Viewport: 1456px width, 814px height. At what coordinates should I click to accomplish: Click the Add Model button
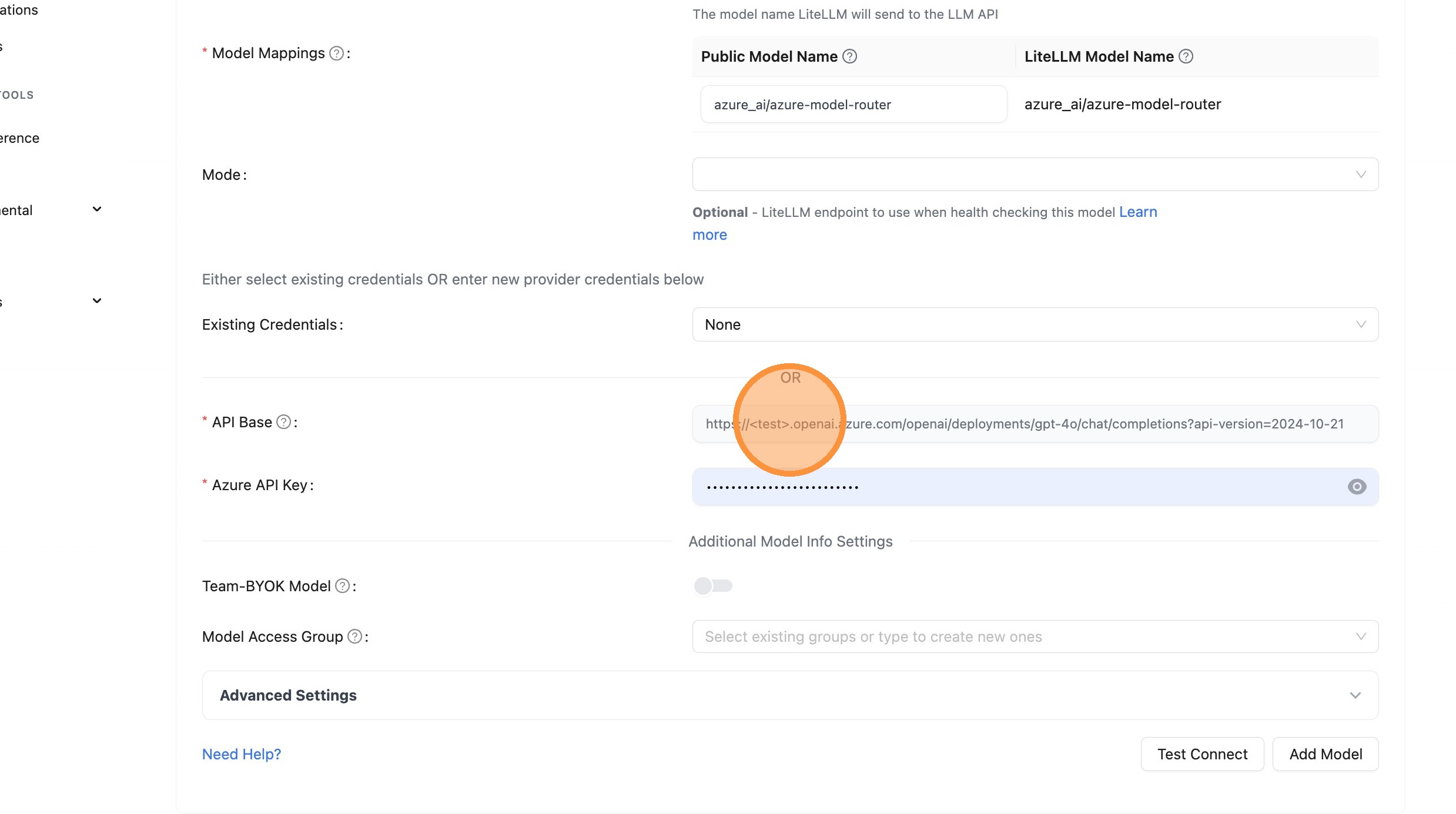[1326, 754]
